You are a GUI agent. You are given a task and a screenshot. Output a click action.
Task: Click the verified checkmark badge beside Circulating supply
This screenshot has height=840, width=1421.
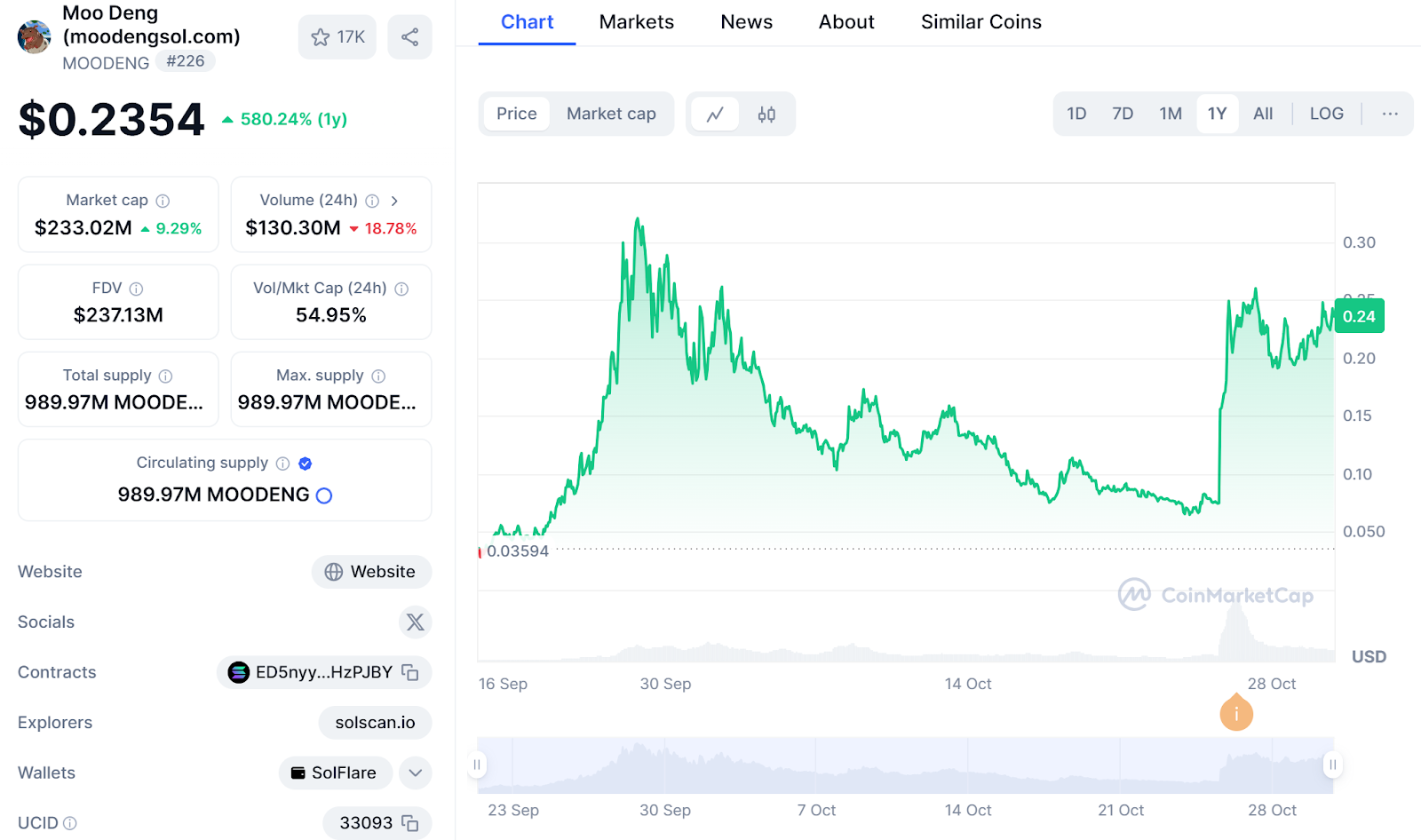305,464
